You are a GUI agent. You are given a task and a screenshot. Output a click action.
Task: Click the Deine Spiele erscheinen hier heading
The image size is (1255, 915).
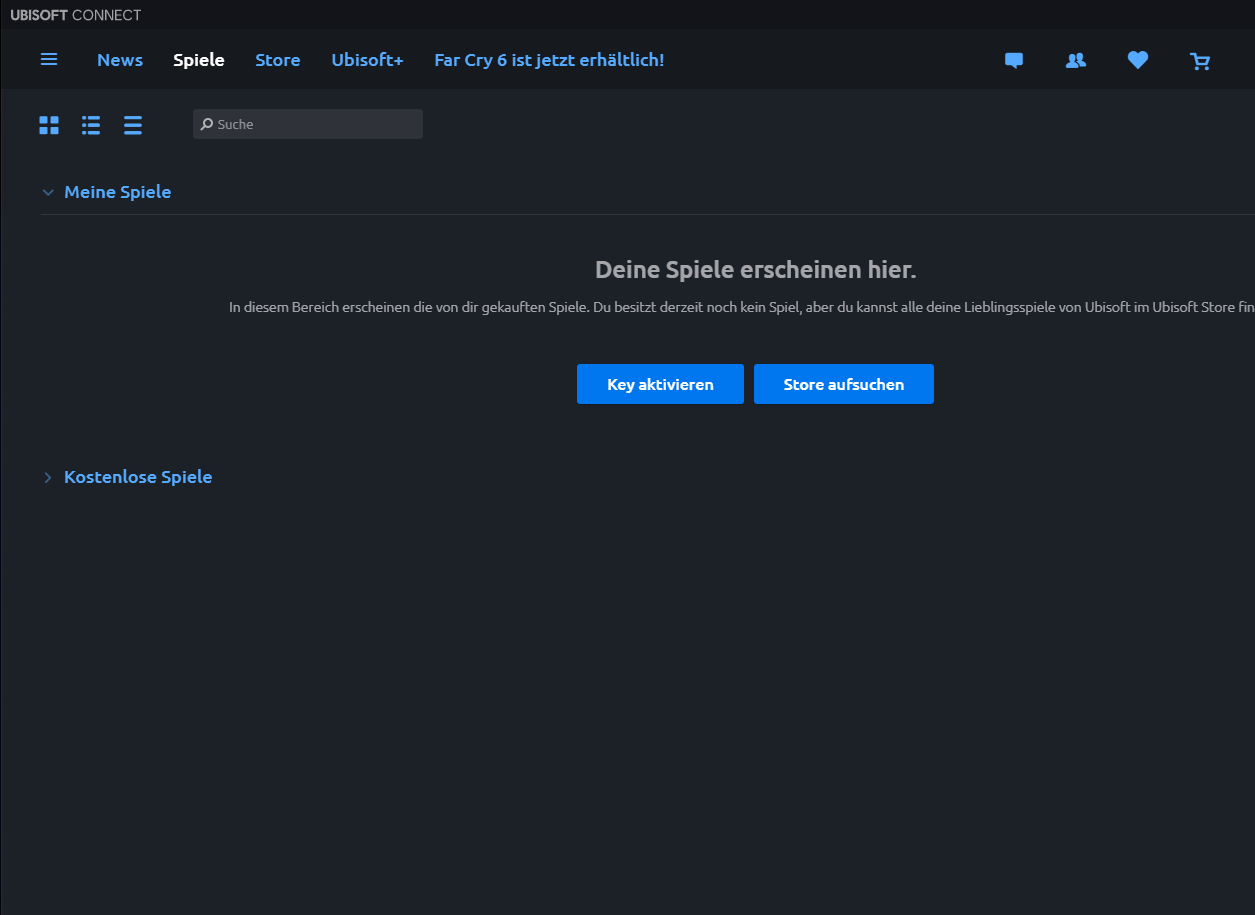[756, 269]
